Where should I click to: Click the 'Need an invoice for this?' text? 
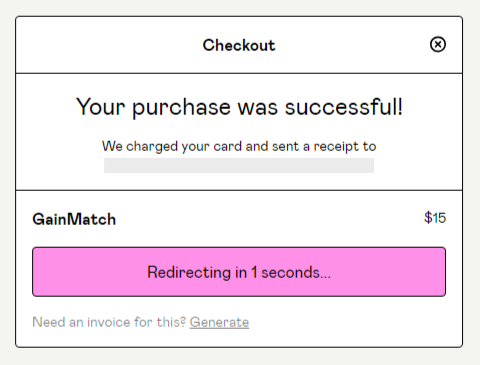(109, 322)
